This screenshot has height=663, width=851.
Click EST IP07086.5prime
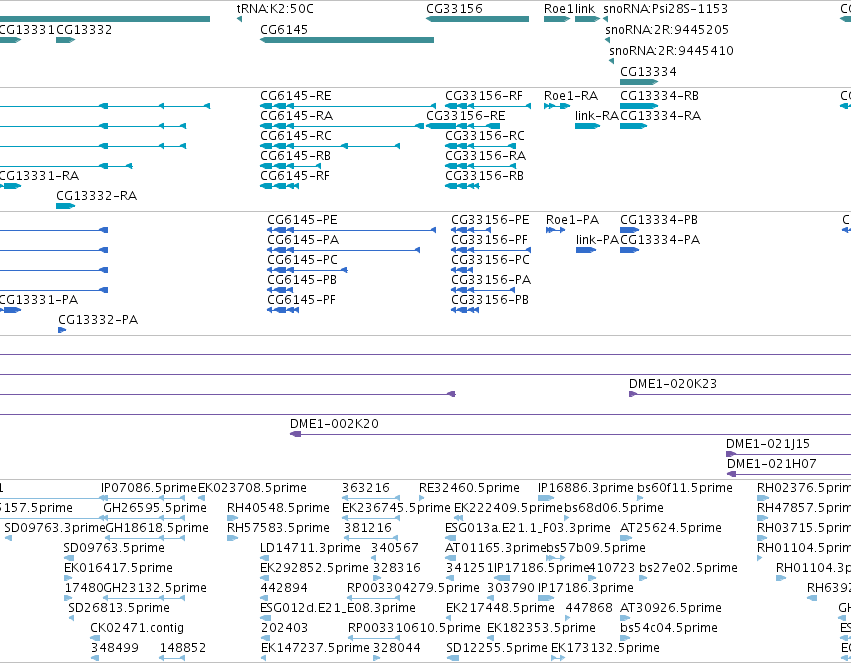point(149,488)
